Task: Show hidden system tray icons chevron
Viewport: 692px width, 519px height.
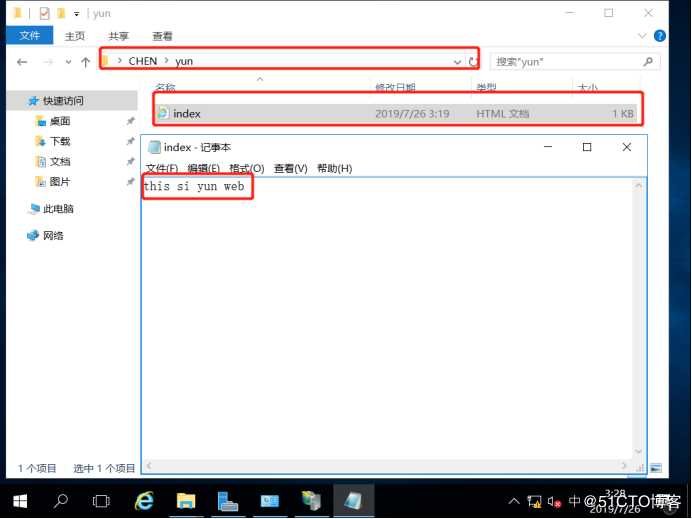Action: tap(514, 501)
